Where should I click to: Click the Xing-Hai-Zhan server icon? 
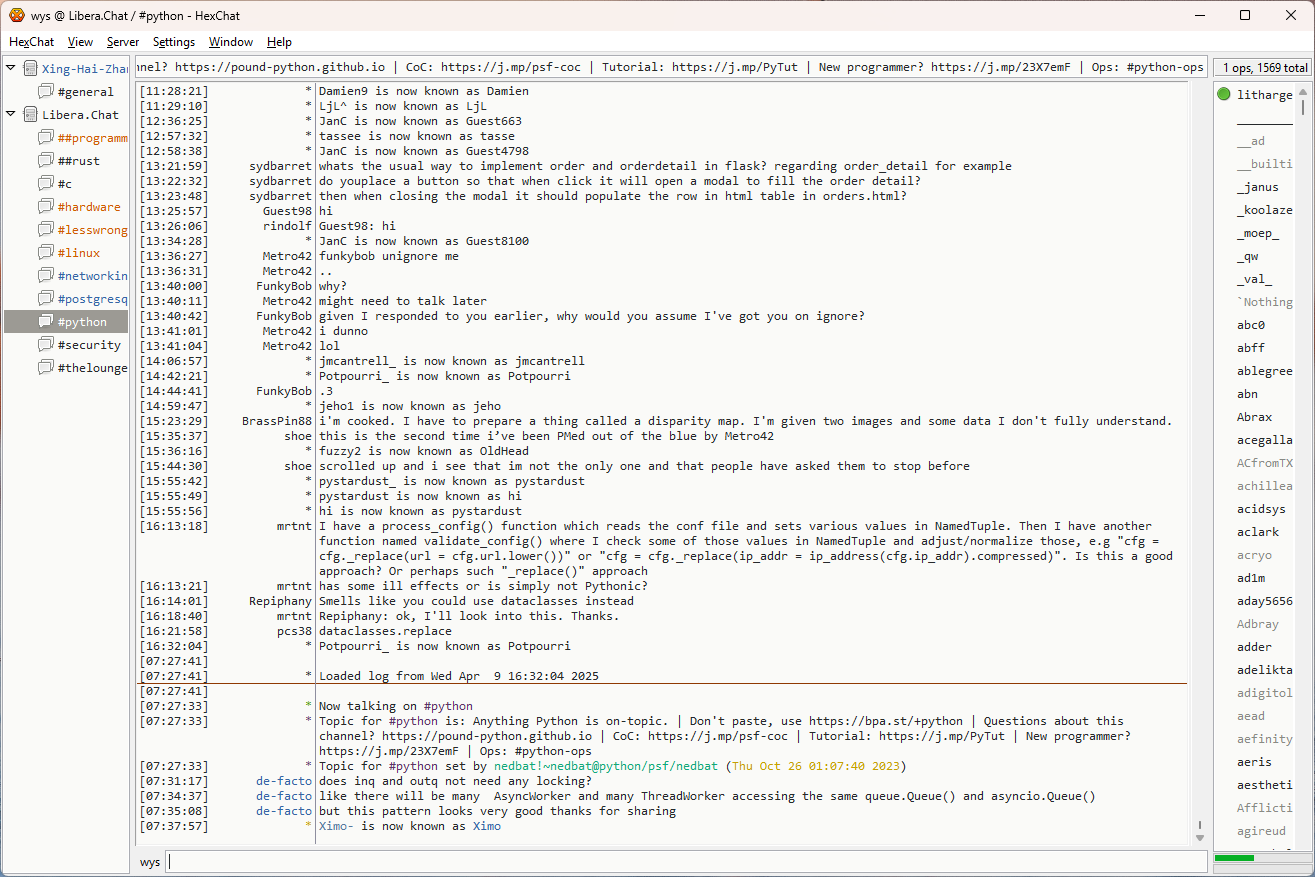[30, 69]
